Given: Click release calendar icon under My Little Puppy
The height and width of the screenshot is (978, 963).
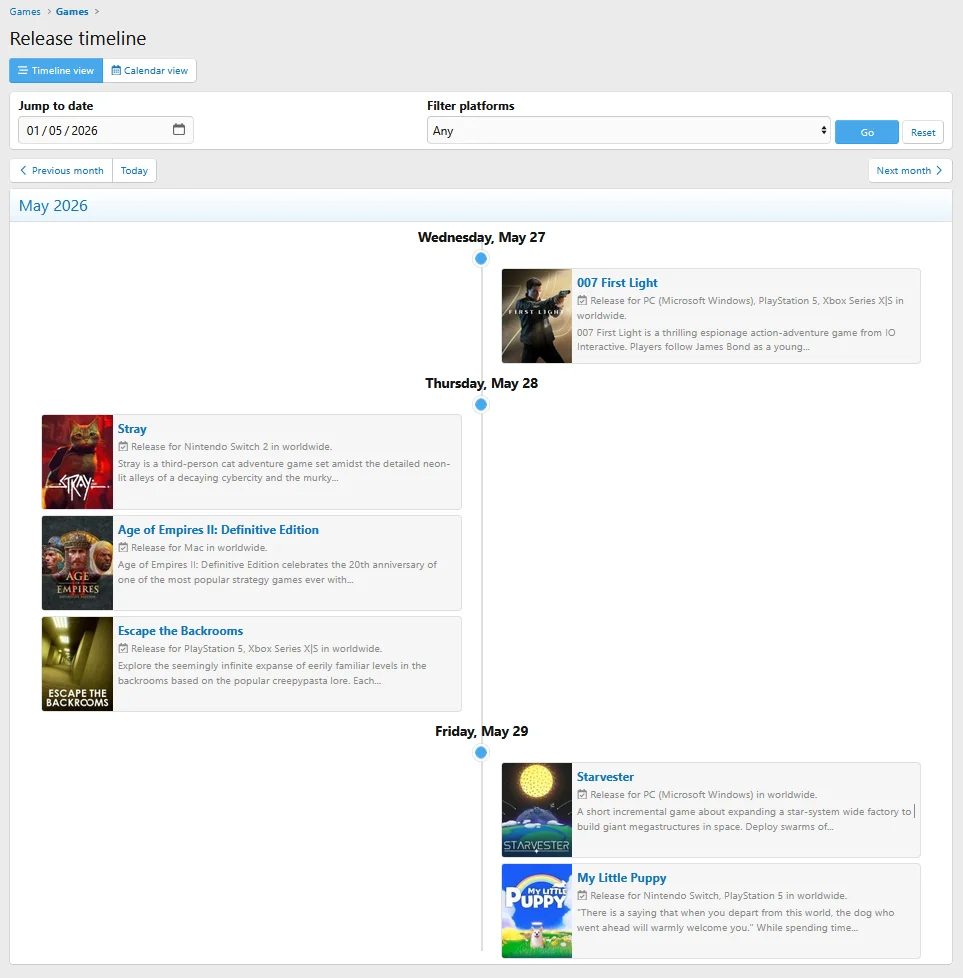Looking at the screenshot, I should 582,896.
